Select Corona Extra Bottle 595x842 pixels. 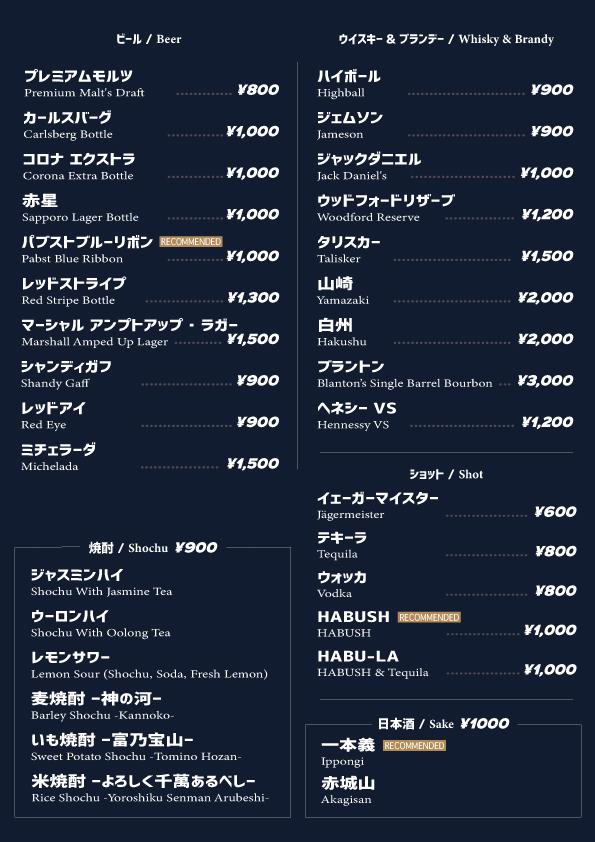(151, 166)
